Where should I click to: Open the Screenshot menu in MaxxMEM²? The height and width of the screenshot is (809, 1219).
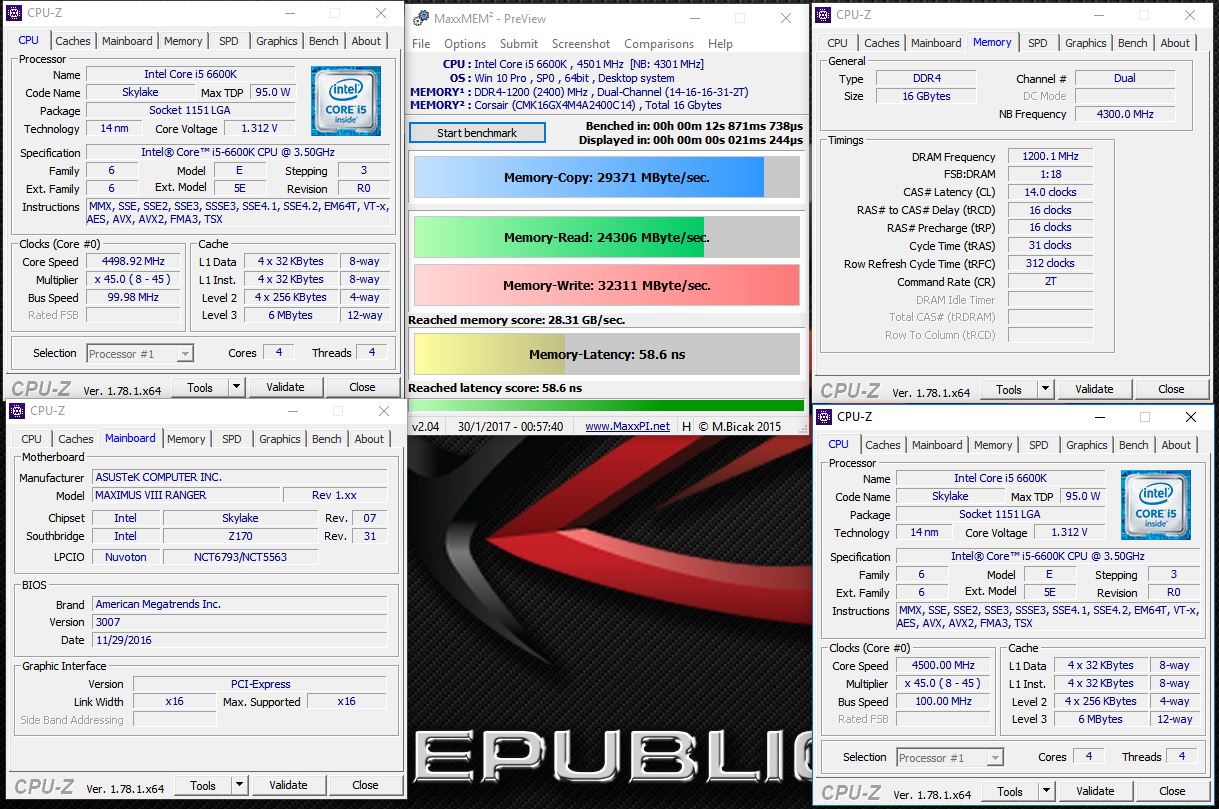click(x=581, y=43)
